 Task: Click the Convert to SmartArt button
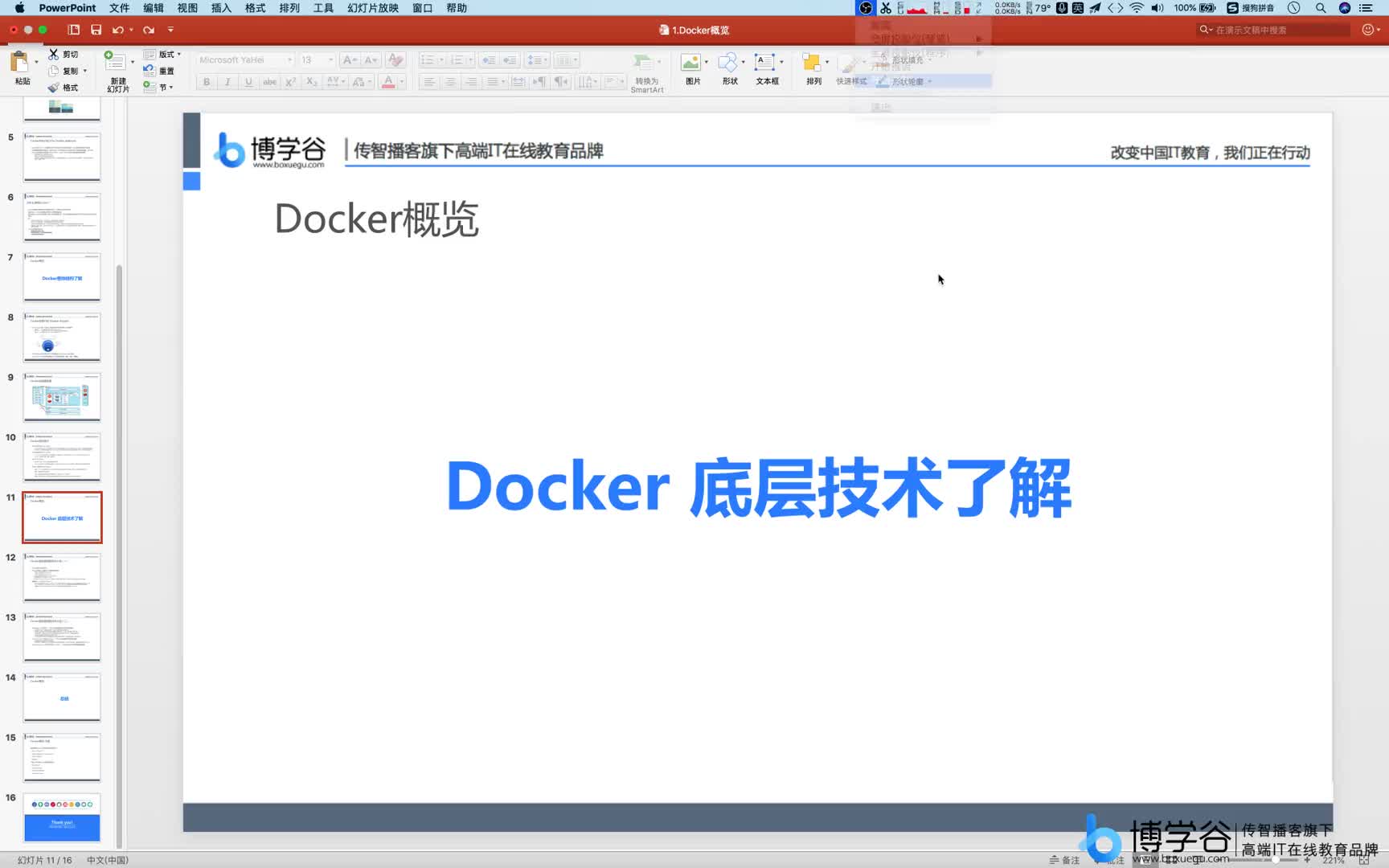(647, 72)
